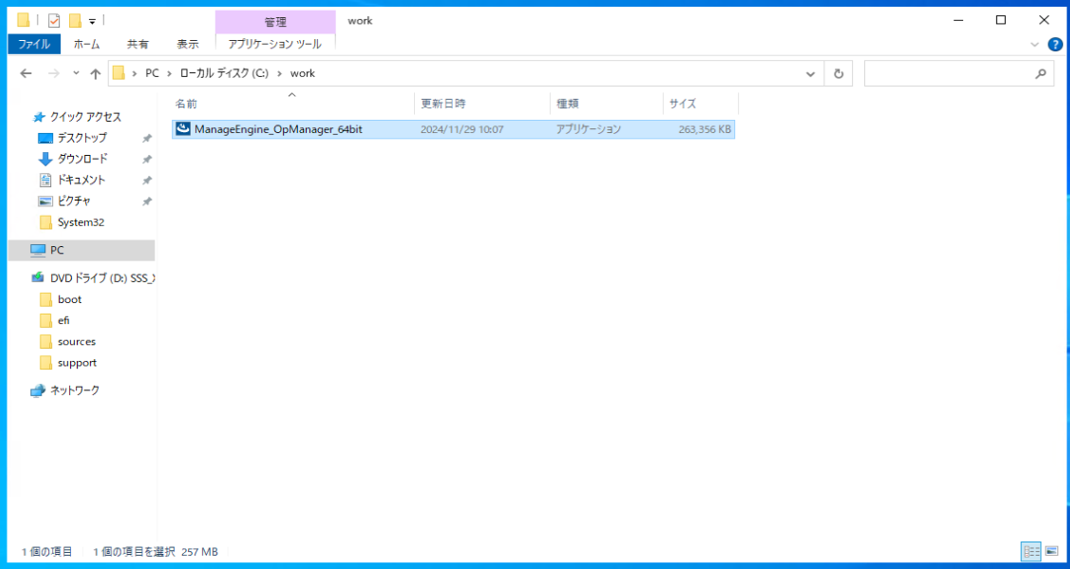
Task: Sort by the サイズ column header
Action: (x=701, y=104)
